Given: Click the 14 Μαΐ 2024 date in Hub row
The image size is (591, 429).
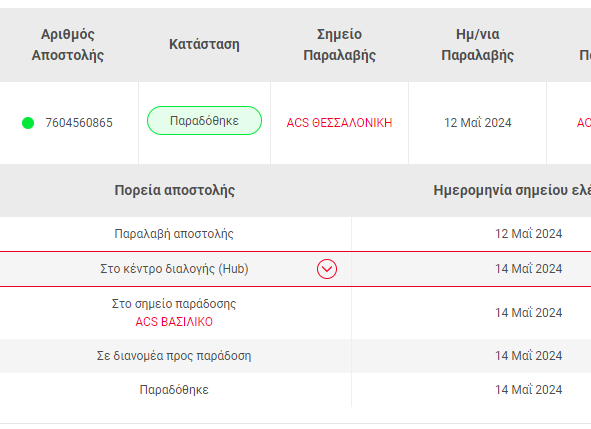Looking at the screenshot, I should (x=528, y=269).
